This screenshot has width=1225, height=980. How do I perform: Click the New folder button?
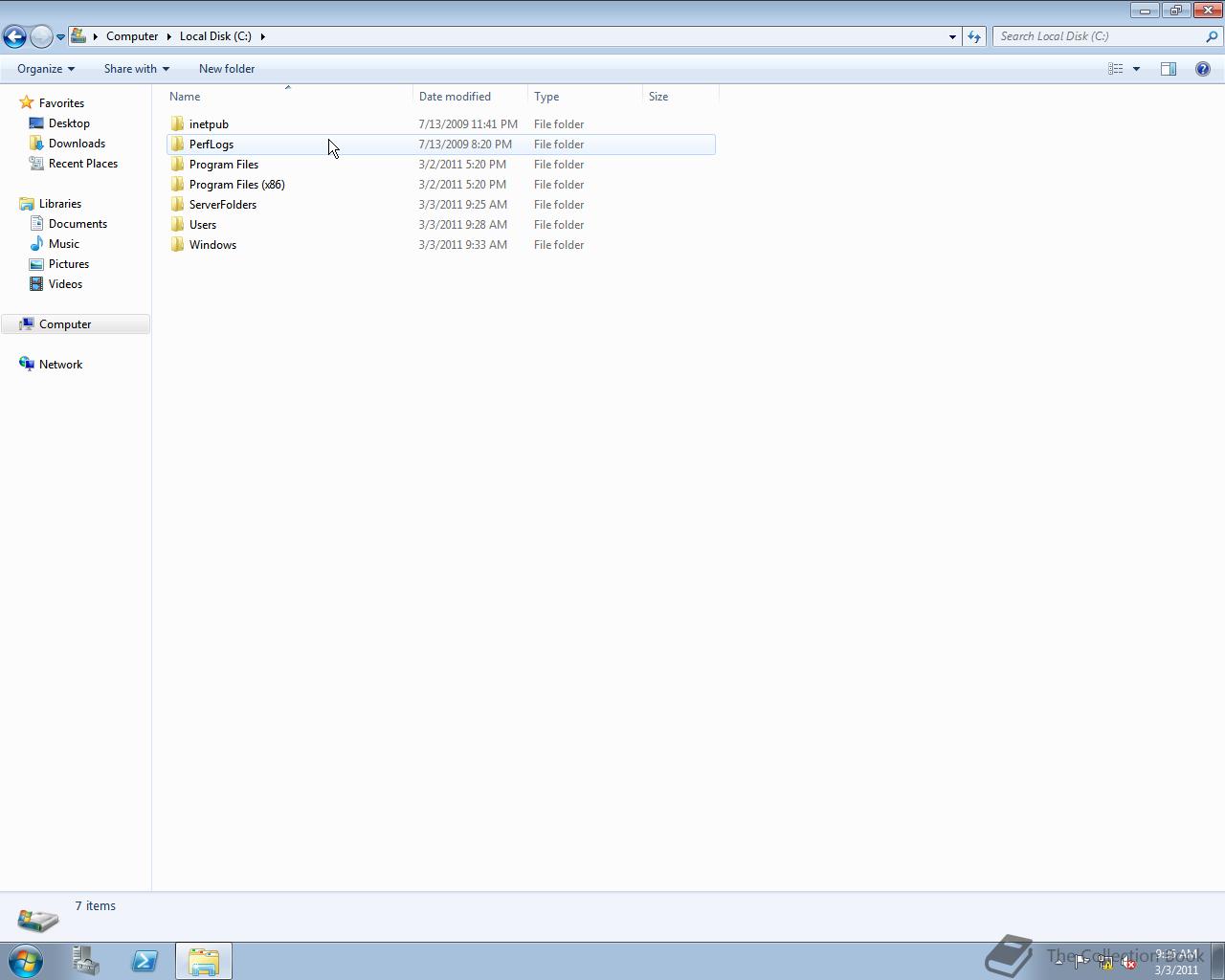pyautogui.click(x=227, y=69)
